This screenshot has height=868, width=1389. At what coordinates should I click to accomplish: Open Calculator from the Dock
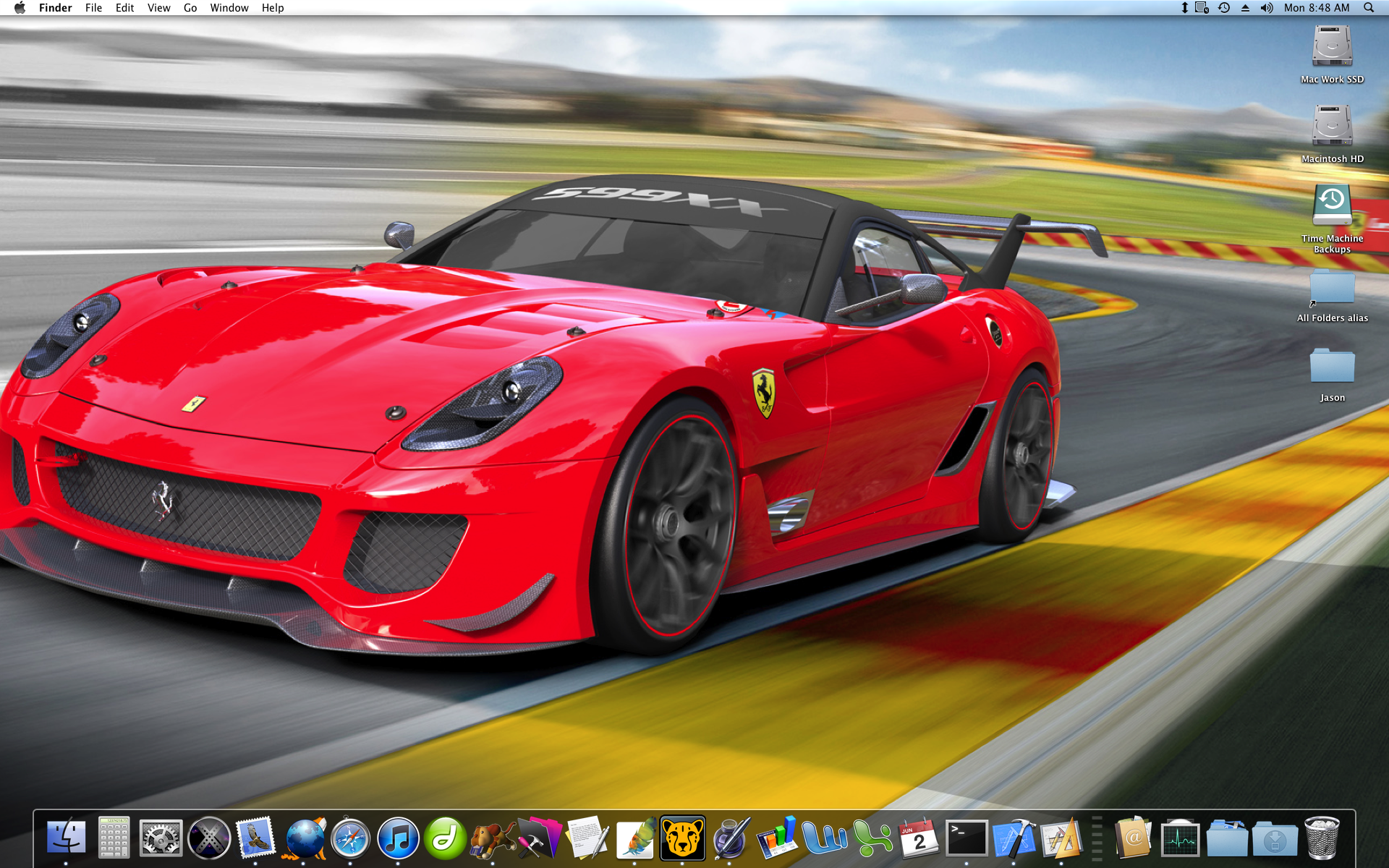pos(114,838)
